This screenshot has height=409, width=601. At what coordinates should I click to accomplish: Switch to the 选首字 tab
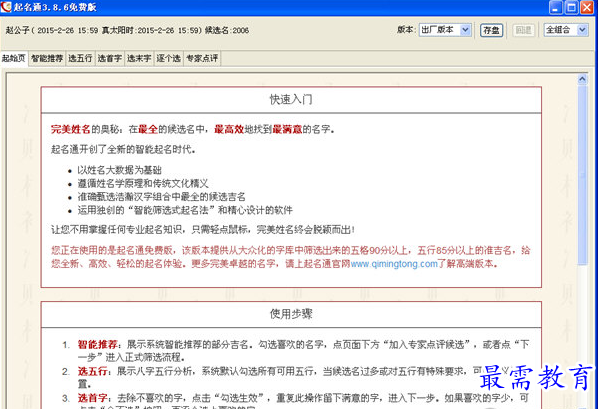click(x=110, y=58)
